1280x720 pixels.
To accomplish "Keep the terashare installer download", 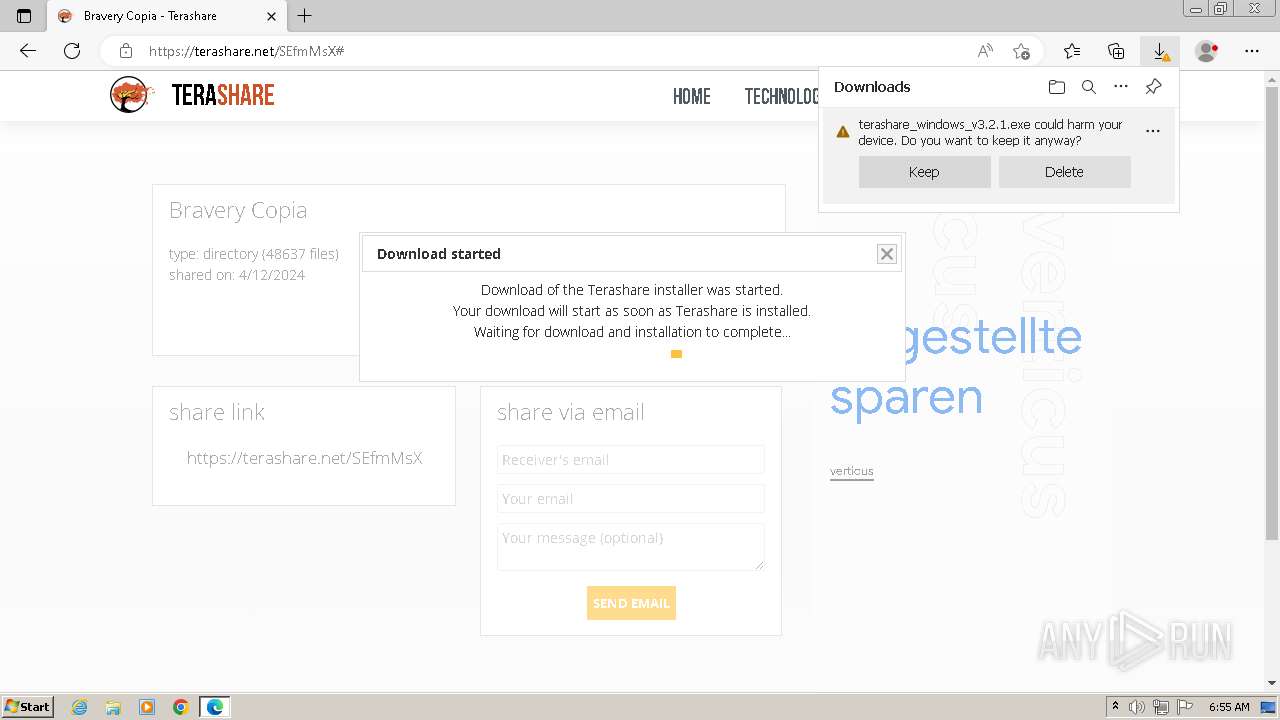I will pos(924,172).
